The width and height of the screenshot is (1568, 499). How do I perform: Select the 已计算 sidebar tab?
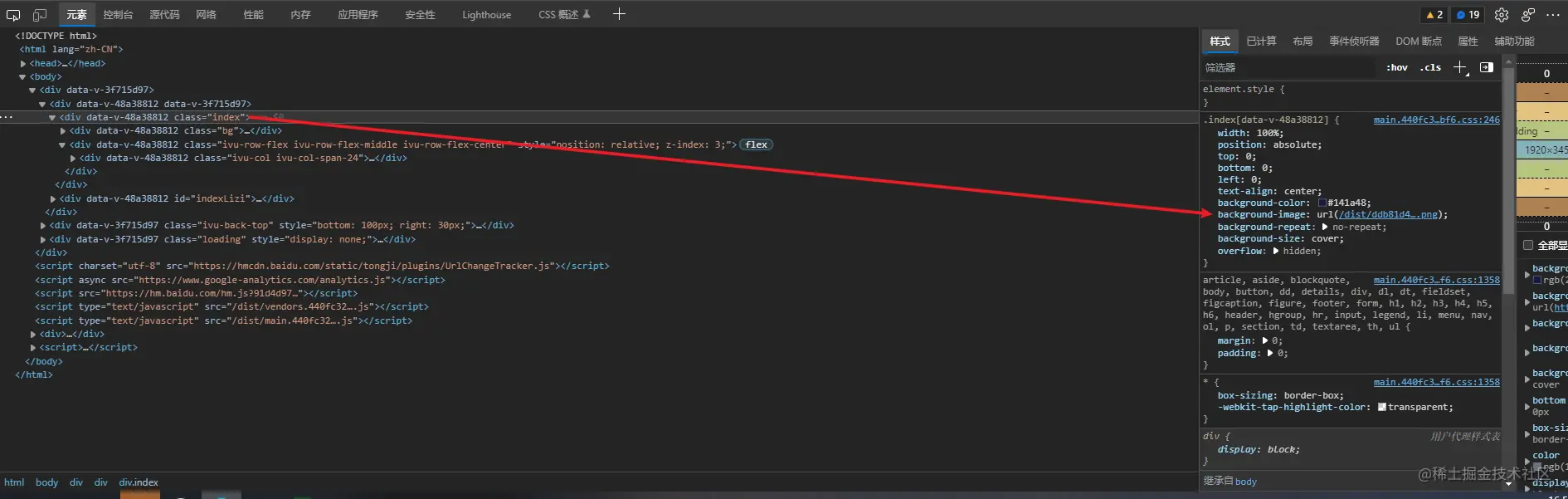tap(1261, 41)
